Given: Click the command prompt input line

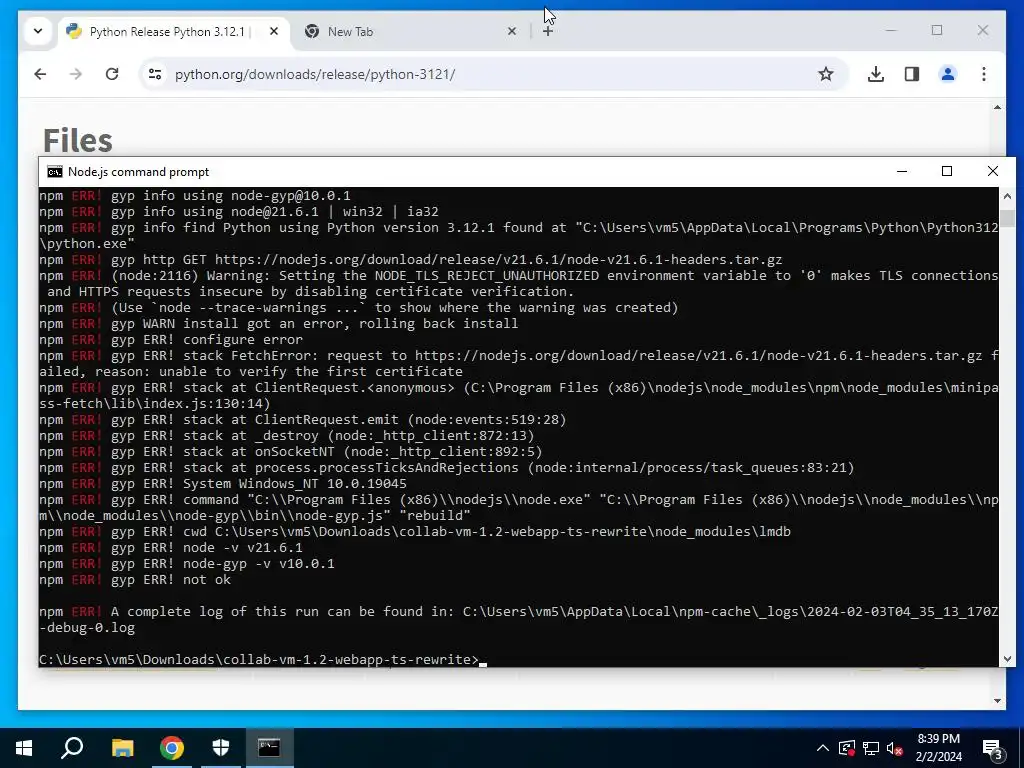Looking at the screenshot, I should 261,660.
